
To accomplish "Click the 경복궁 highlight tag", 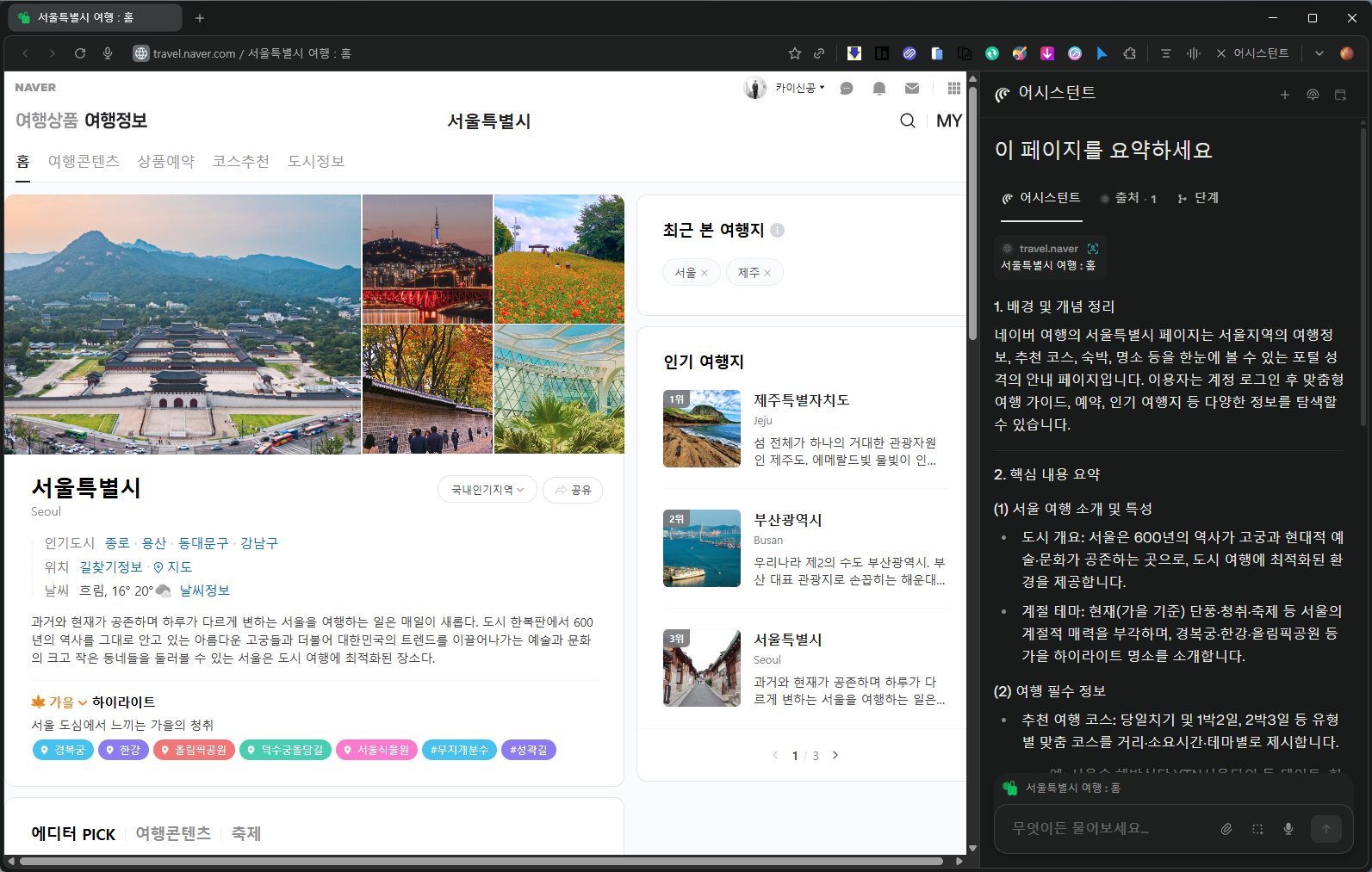I will coord(63,750).
